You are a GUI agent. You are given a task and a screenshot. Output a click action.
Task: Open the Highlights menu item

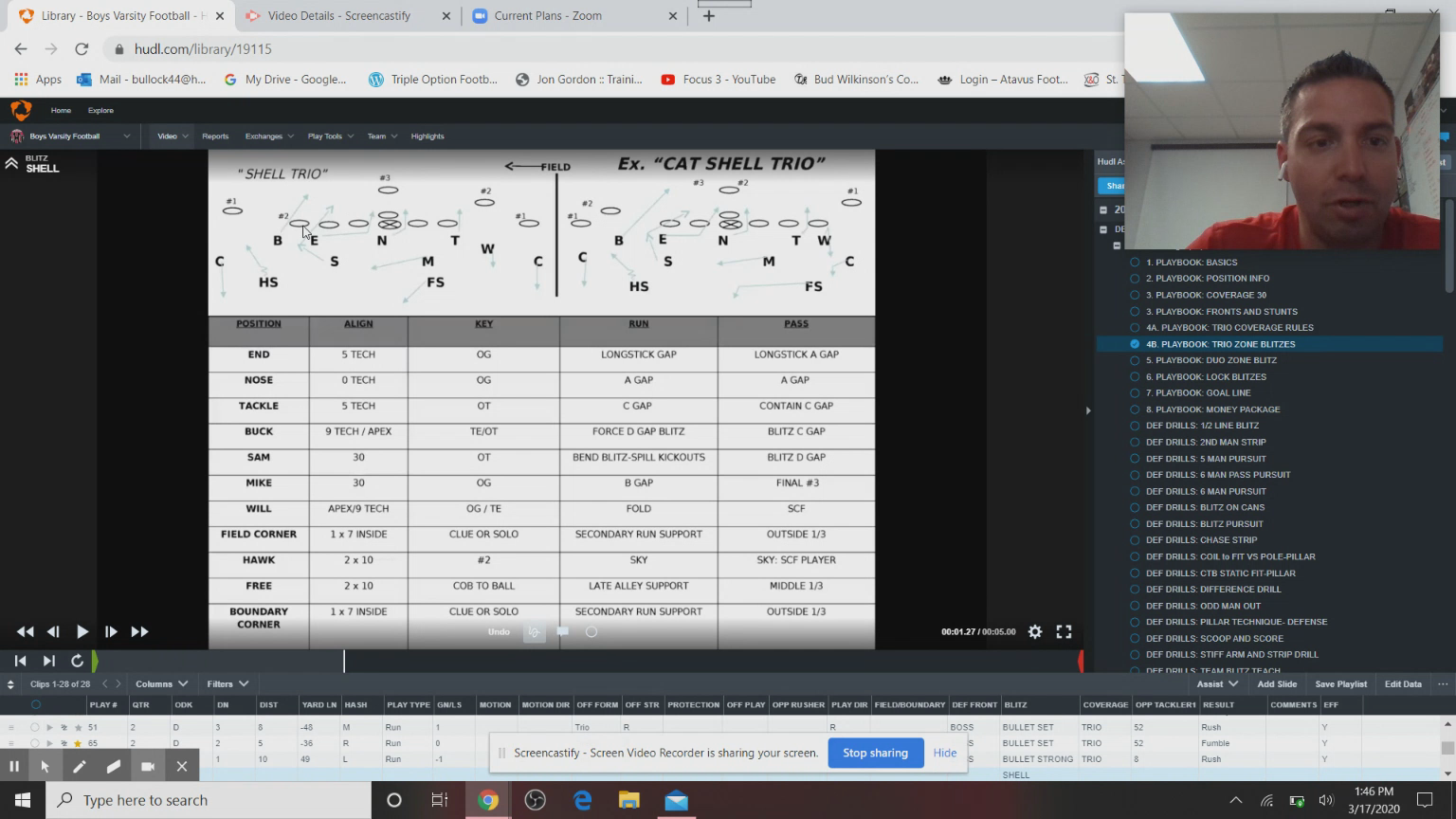(x=428, y=136)
